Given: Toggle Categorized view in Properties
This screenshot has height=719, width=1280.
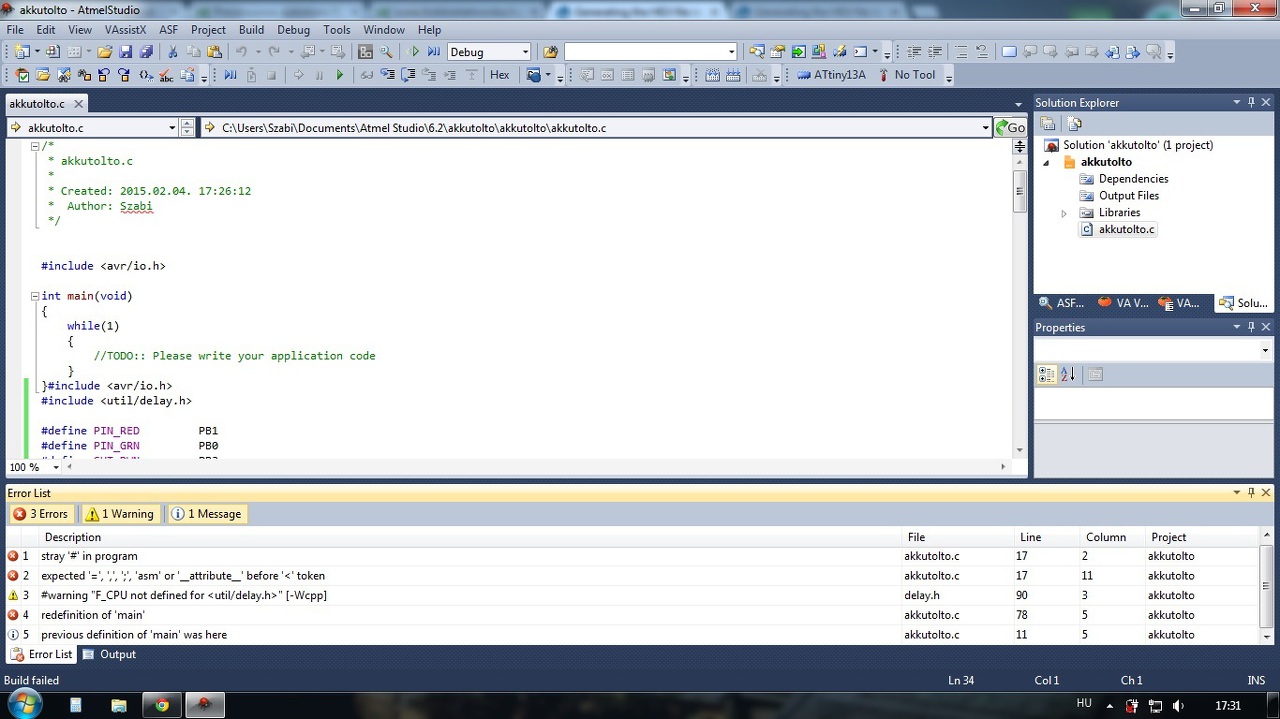Looking at the screenshot, I should pos(1047,375).
